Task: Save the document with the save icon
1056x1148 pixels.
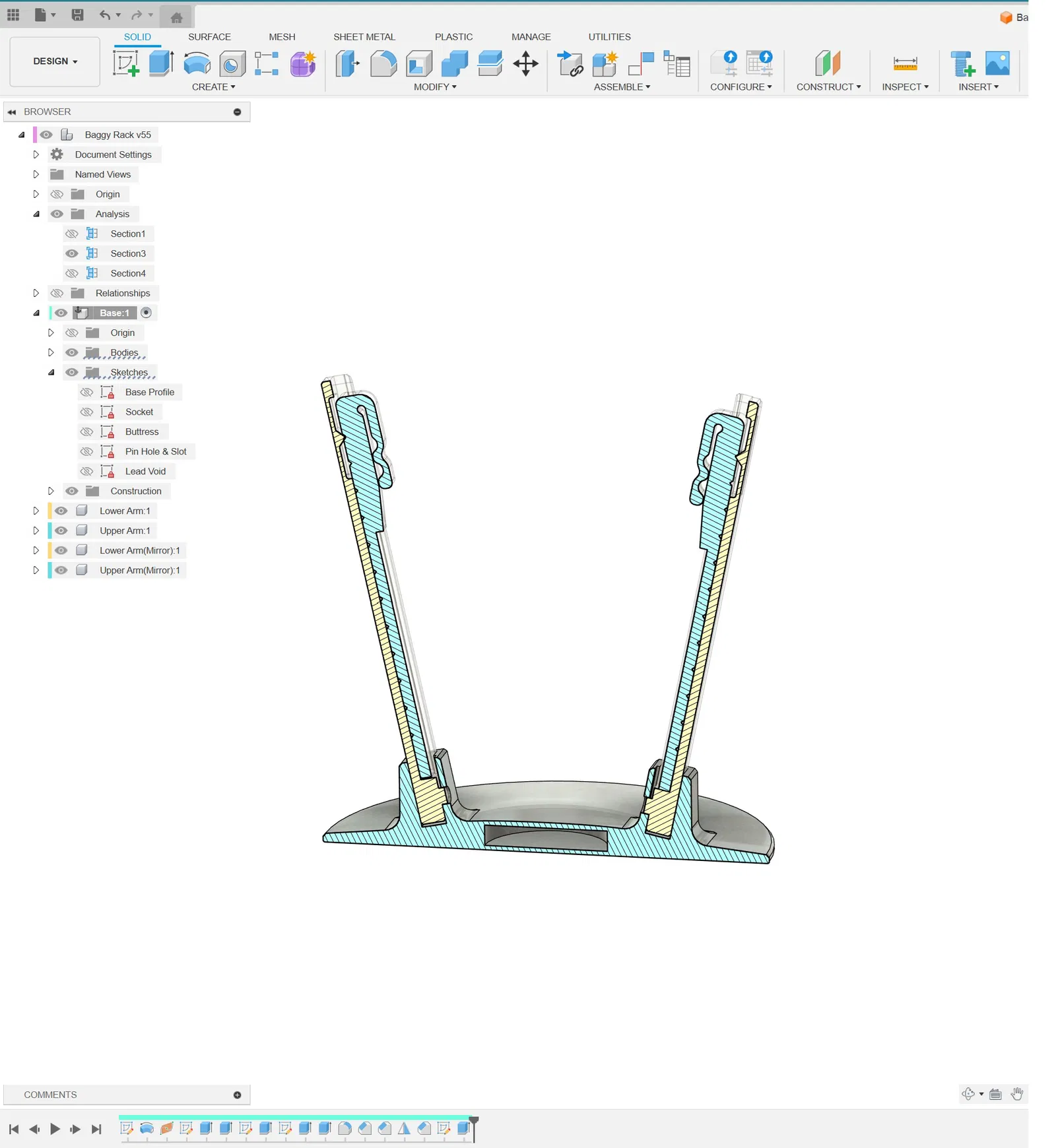Action: coord(77,15)
